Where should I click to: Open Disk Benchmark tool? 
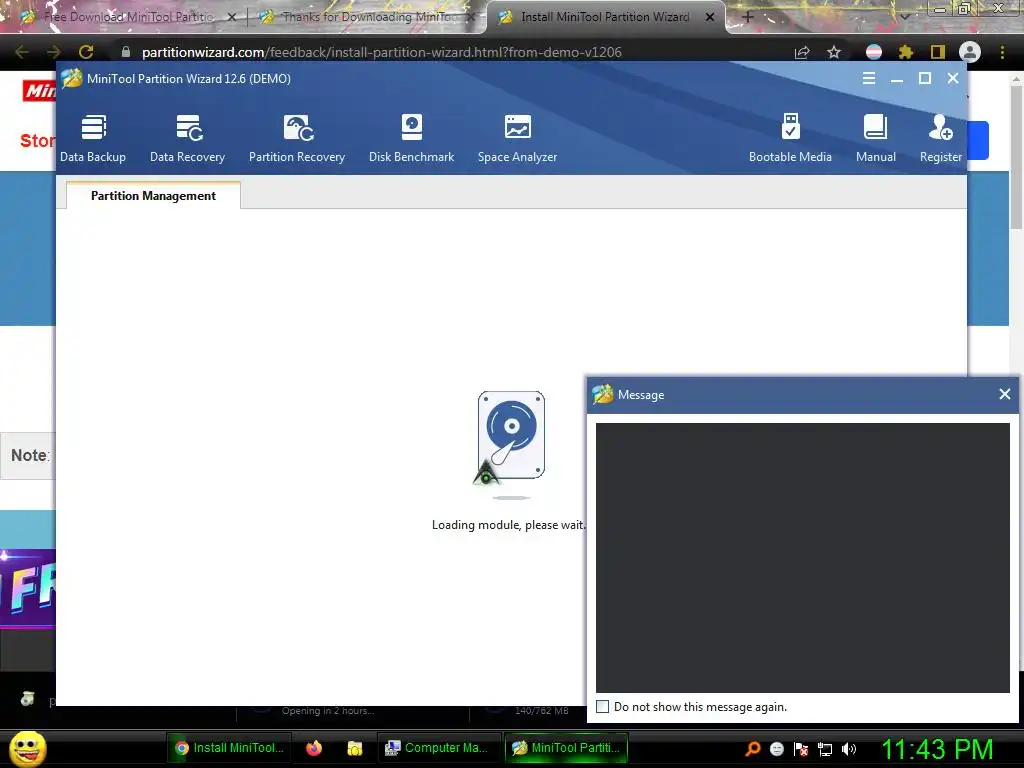click(411, 138)
